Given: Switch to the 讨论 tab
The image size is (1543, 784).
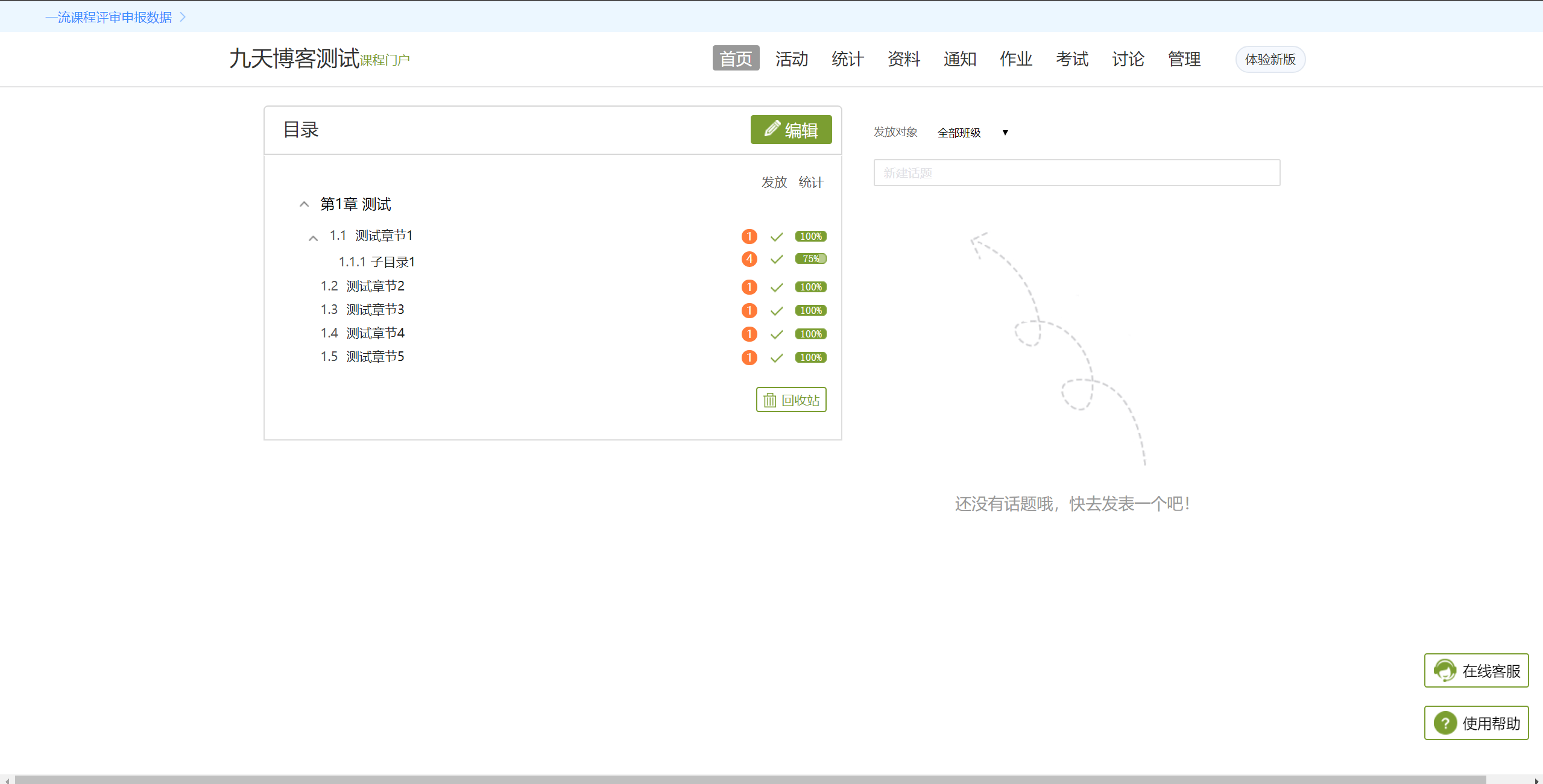Looking at the screenshot, I should (x=1126, y=59).
